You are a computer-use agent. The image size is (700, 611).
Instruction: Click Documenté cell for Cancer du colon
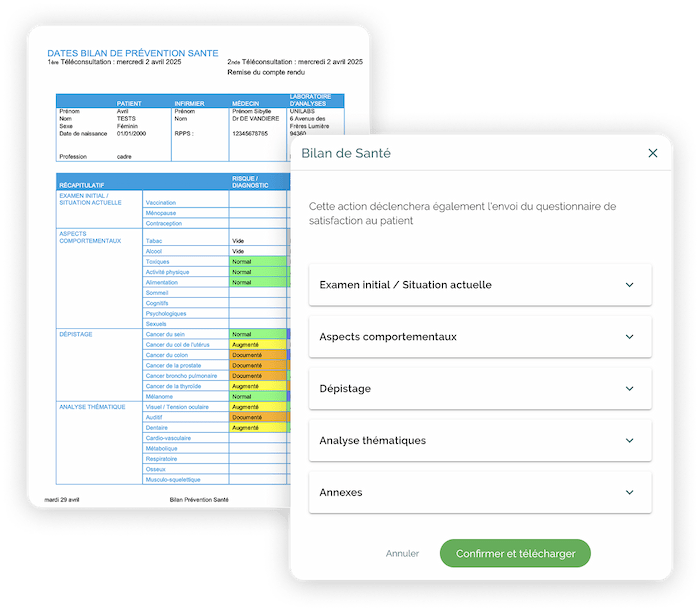258,355
